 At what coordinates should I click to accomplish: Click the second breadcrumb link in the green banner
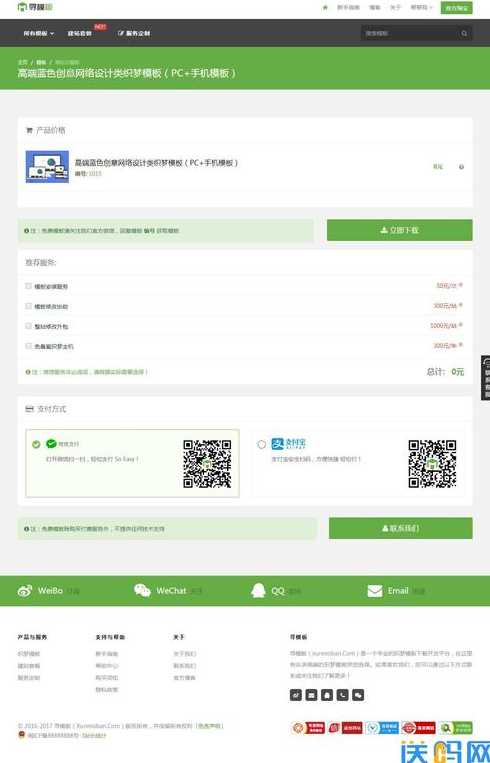41,62
